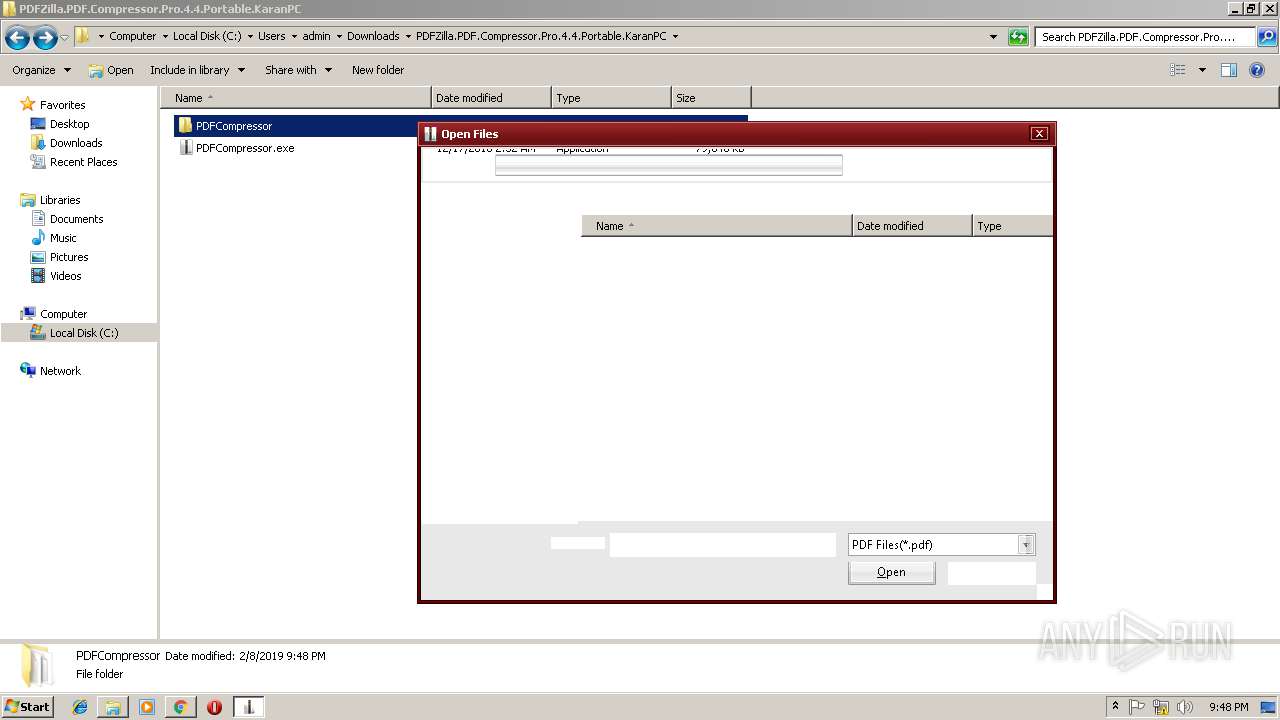Open address bar previous locations dropdown

(x=993, y=37)
